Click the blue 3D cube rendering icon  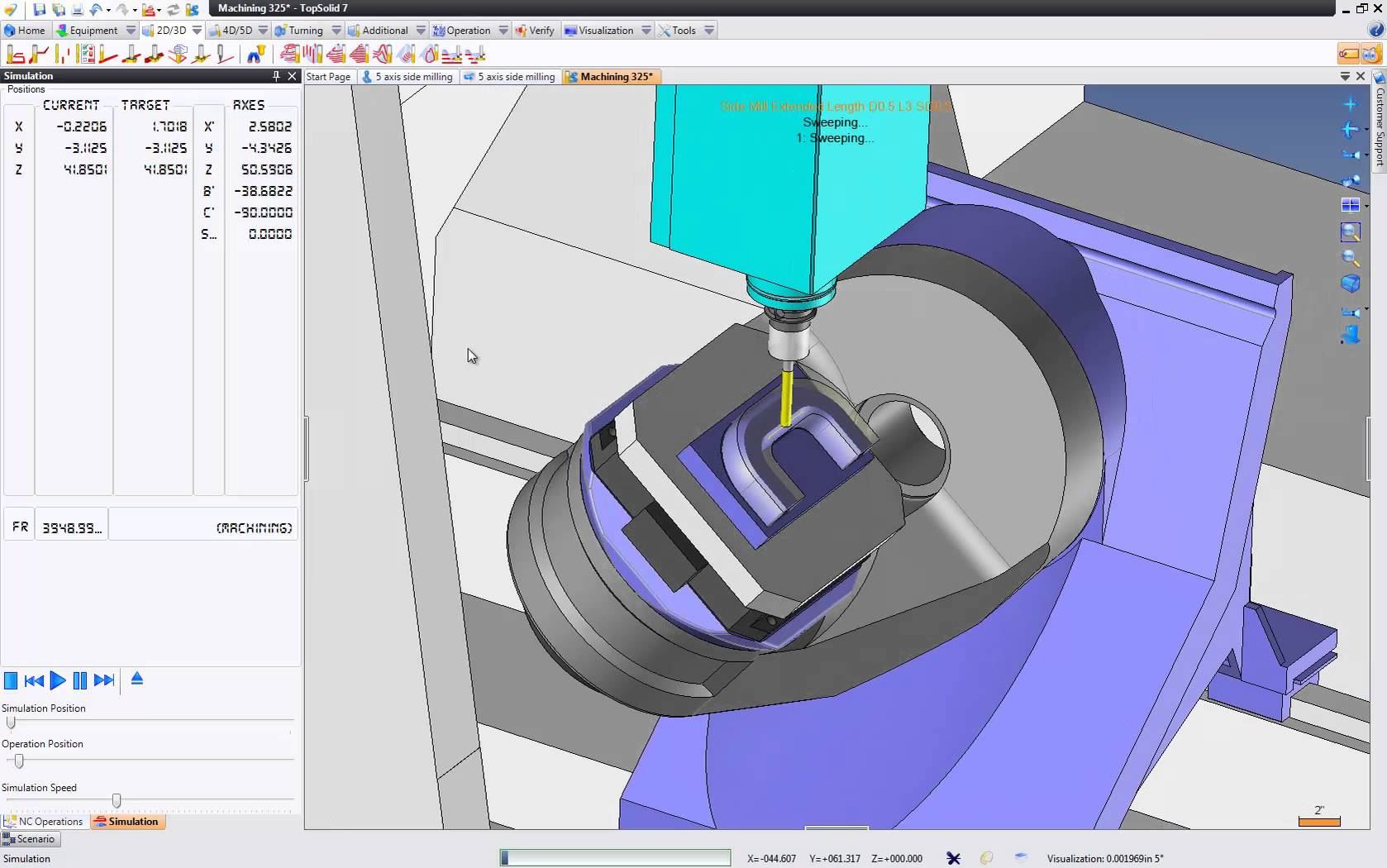[x=1350, y=284]
